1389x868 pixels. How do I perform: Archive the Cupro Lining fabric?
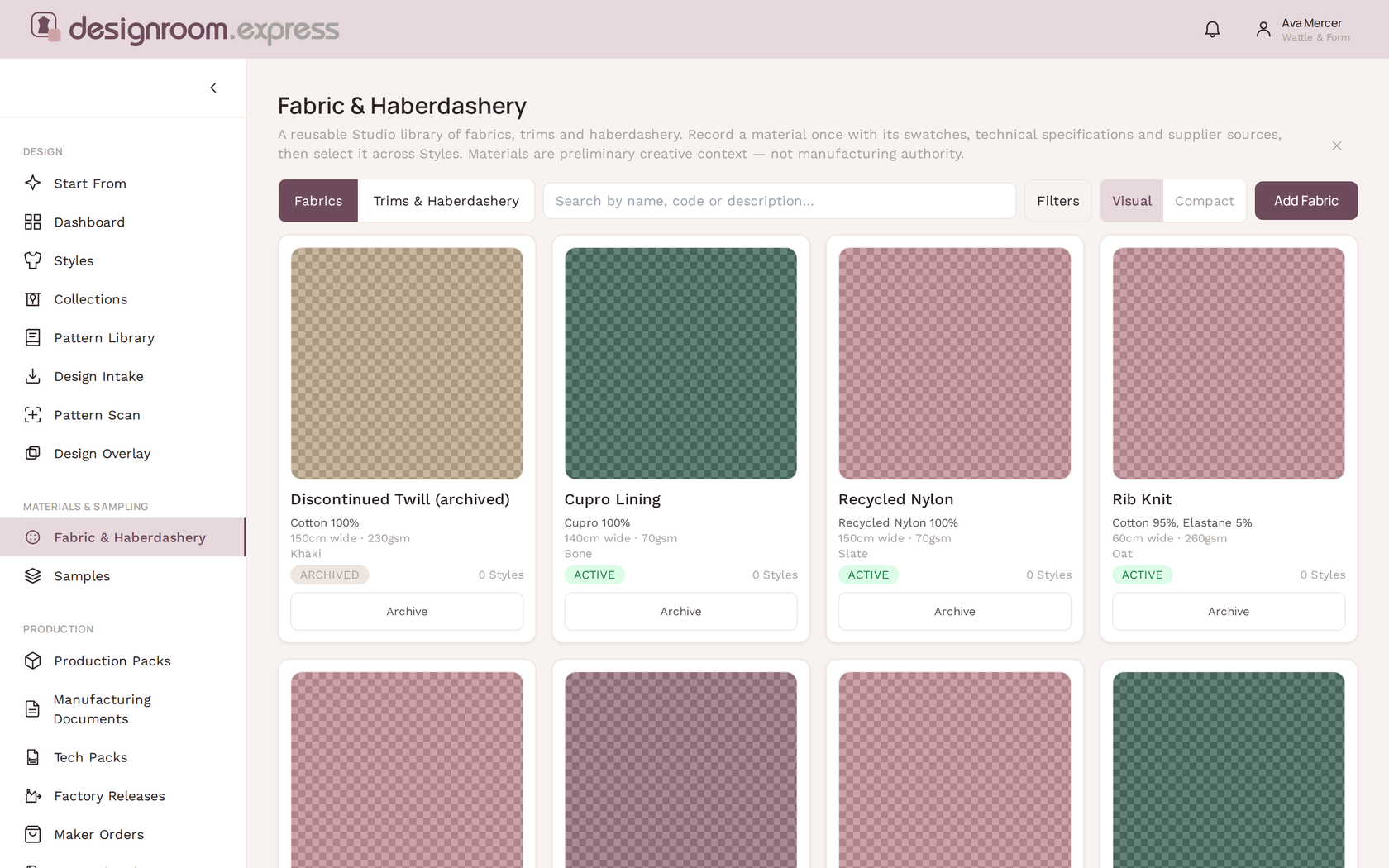[x=680, y=612]
